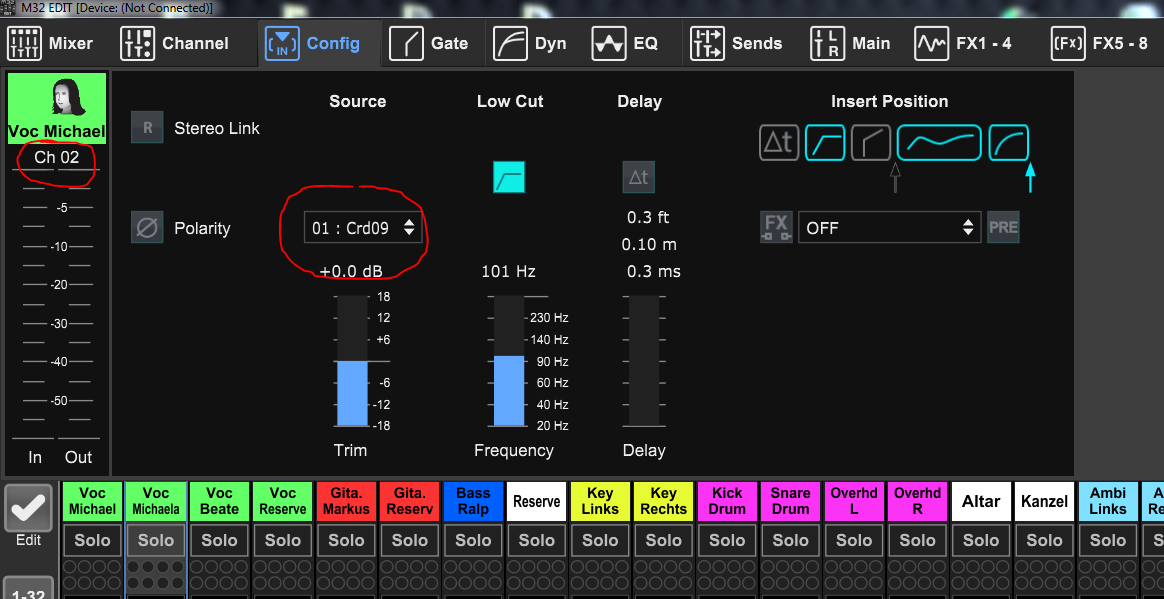Click the delay icon in Insert Position
This screenshot has width=1164, height=599.
[778, 143]
